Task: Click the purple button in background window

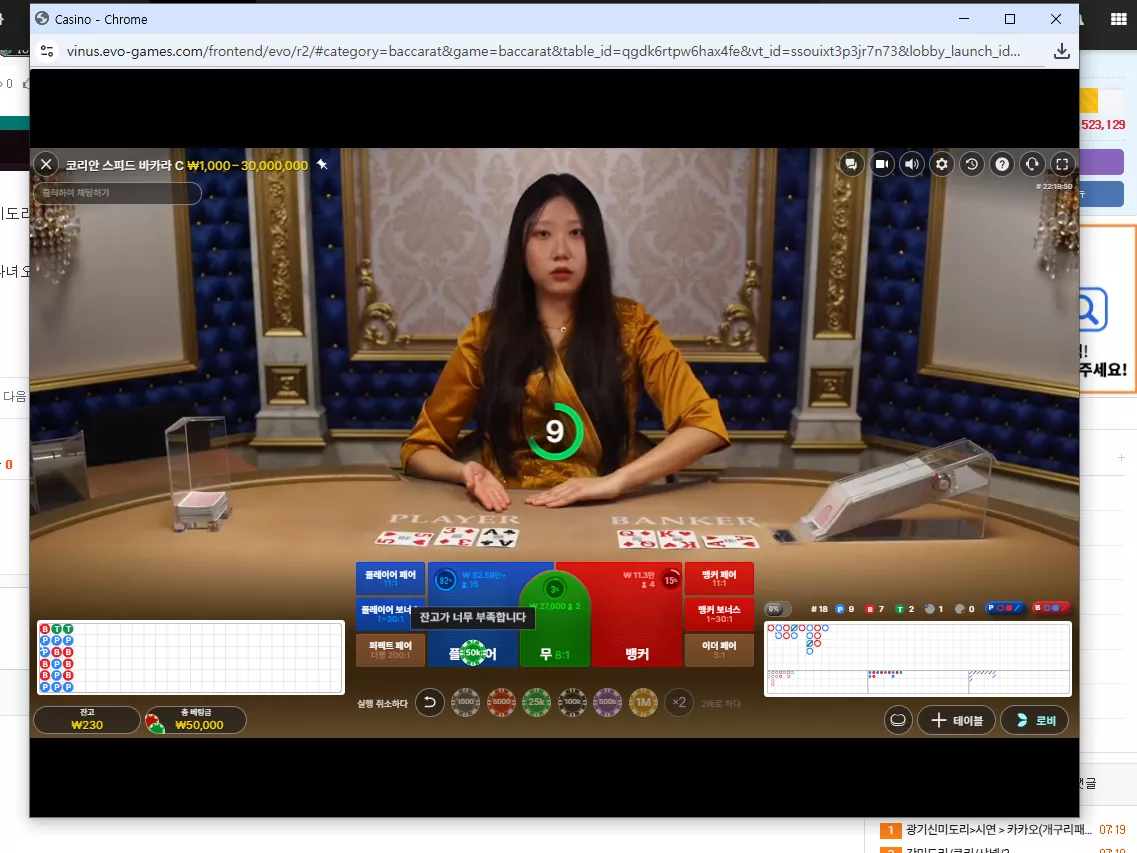Action: coord(1101,161)
